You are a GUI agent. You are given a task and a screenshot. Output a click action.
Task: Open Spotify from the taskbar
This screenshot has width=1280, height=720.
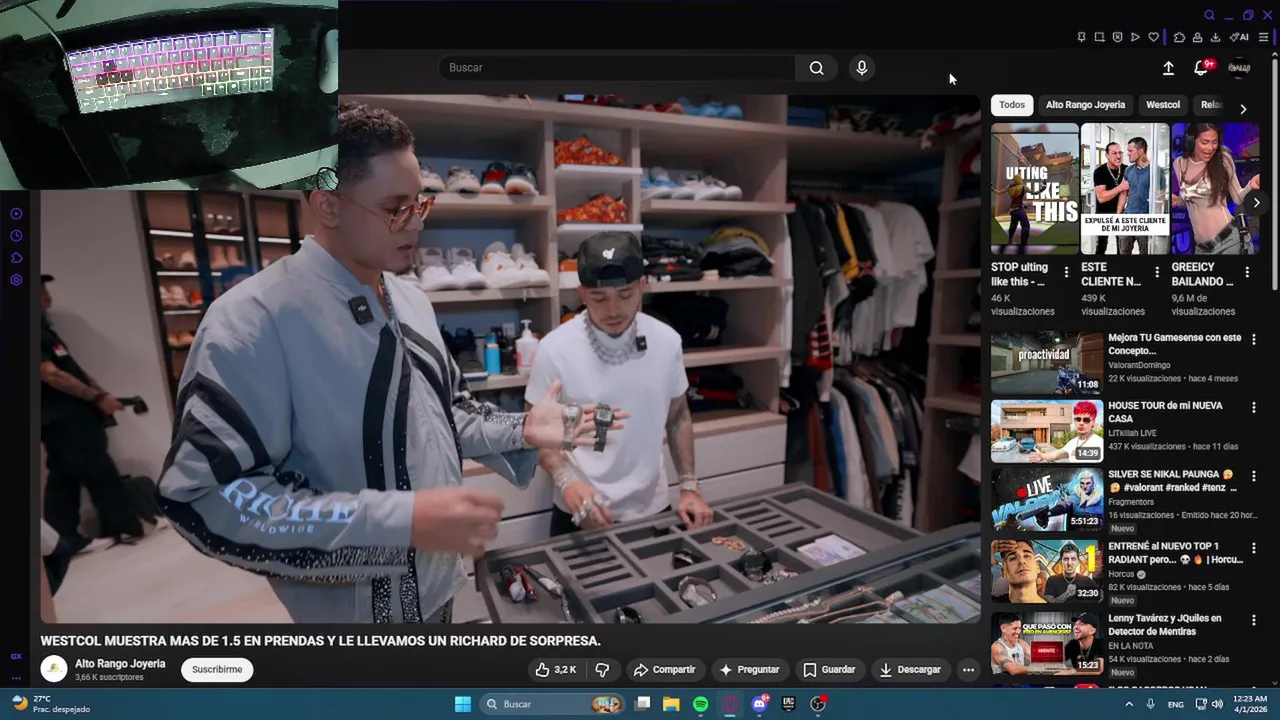coord(700,704)
